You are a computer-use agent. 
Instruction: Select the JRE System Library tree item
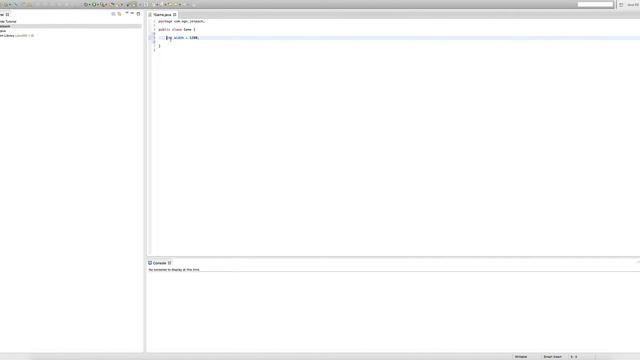tap(16, 36)
